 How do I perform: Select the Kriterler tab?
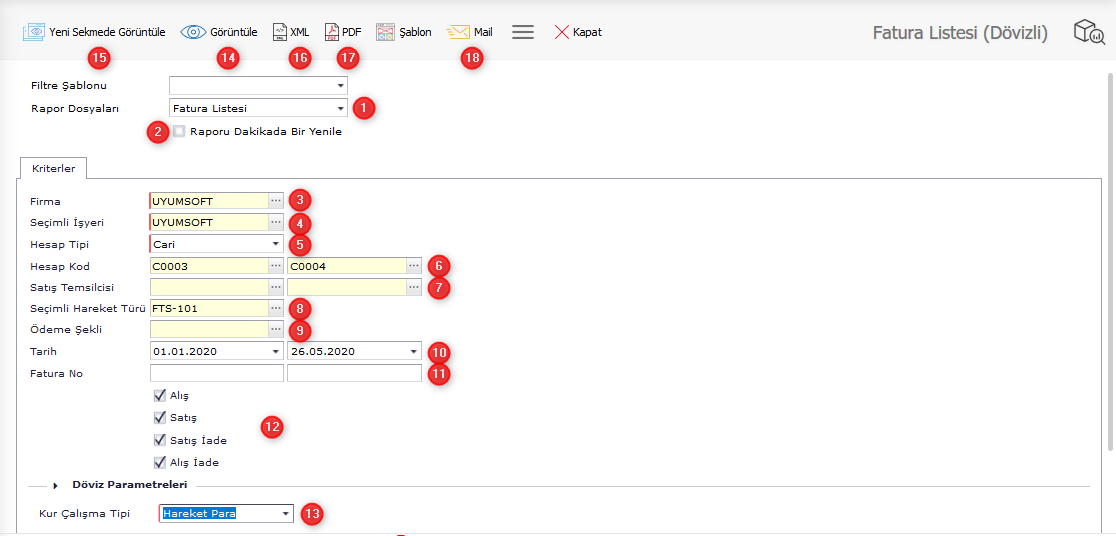53,168
